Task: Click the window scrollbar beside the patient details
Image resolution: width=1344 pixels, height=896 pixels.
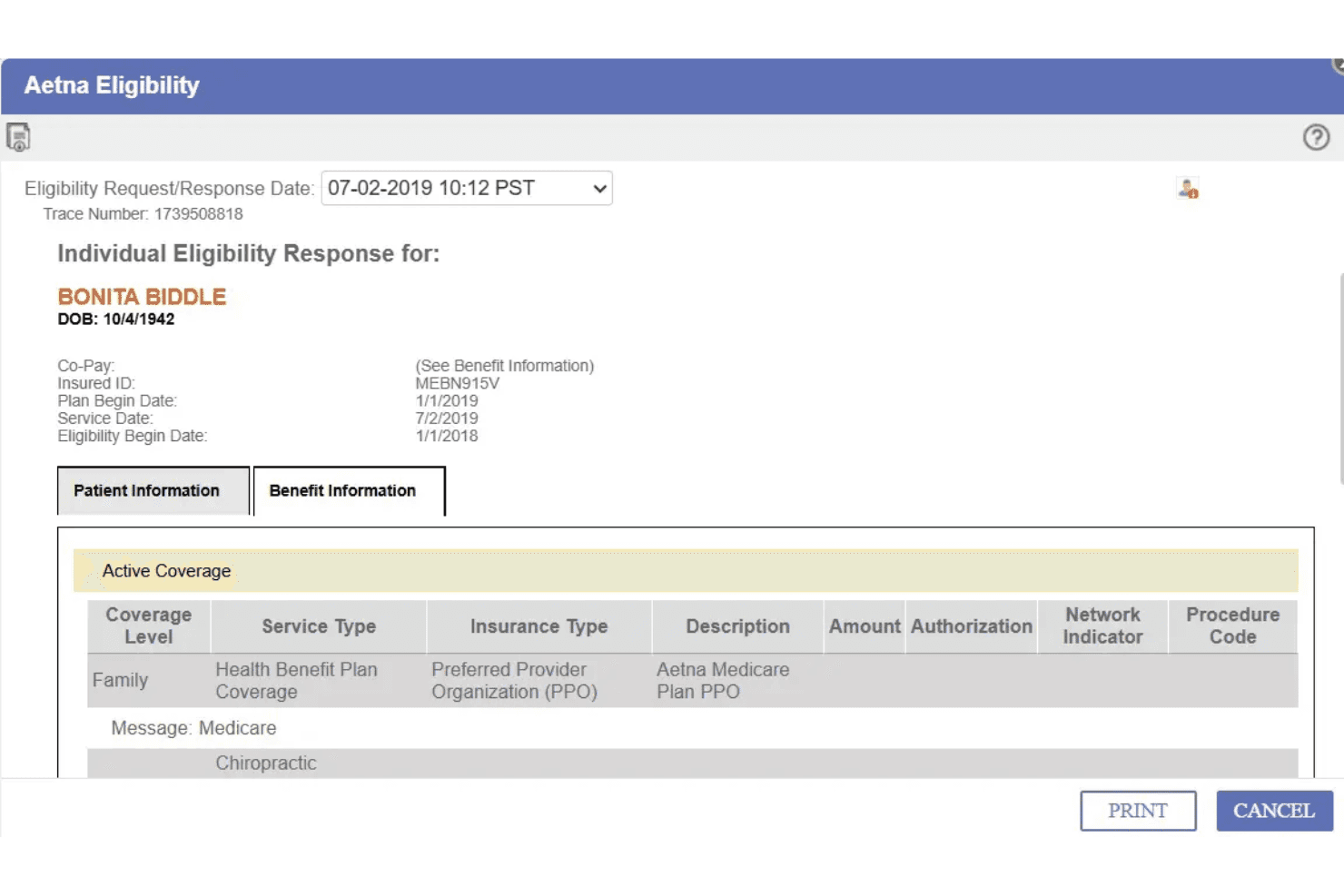Action: (x=1340, y=379)
